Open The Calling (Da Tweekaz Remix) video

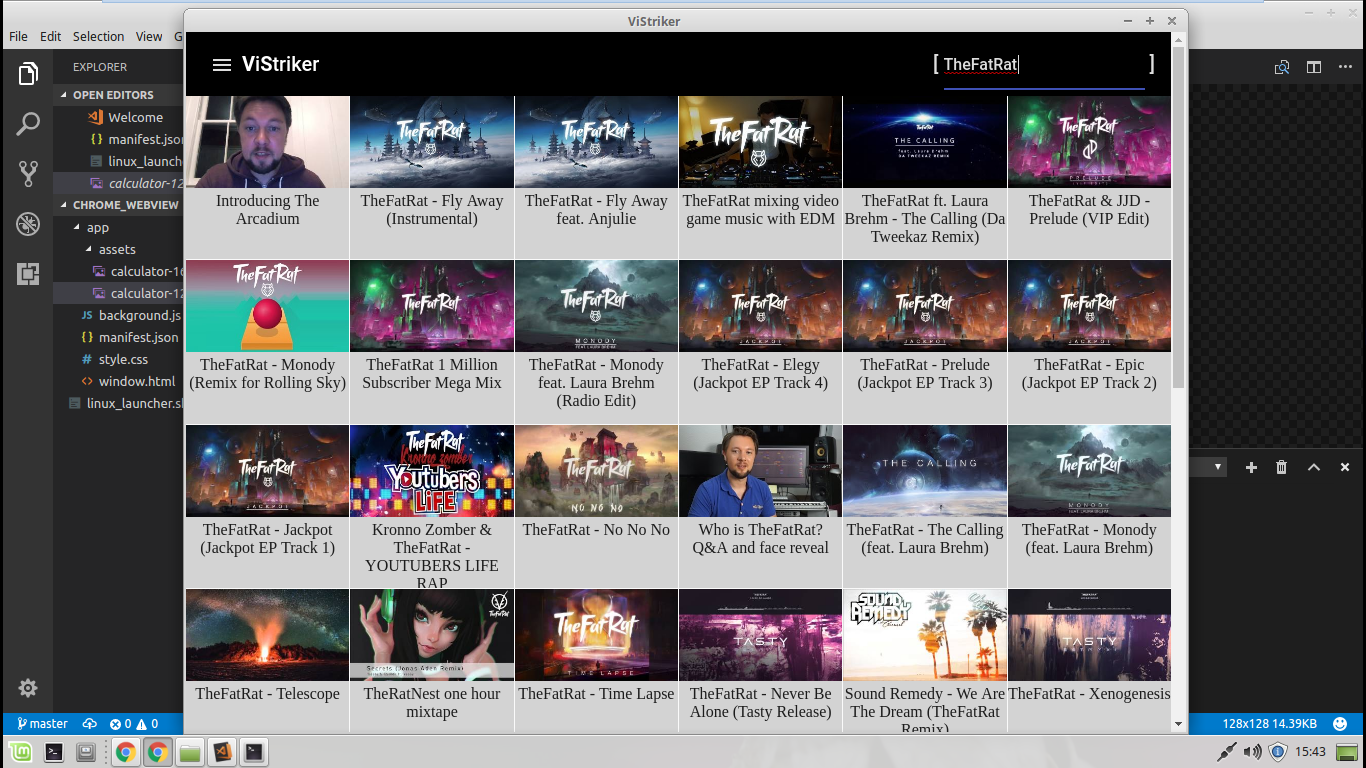[924, 142]
